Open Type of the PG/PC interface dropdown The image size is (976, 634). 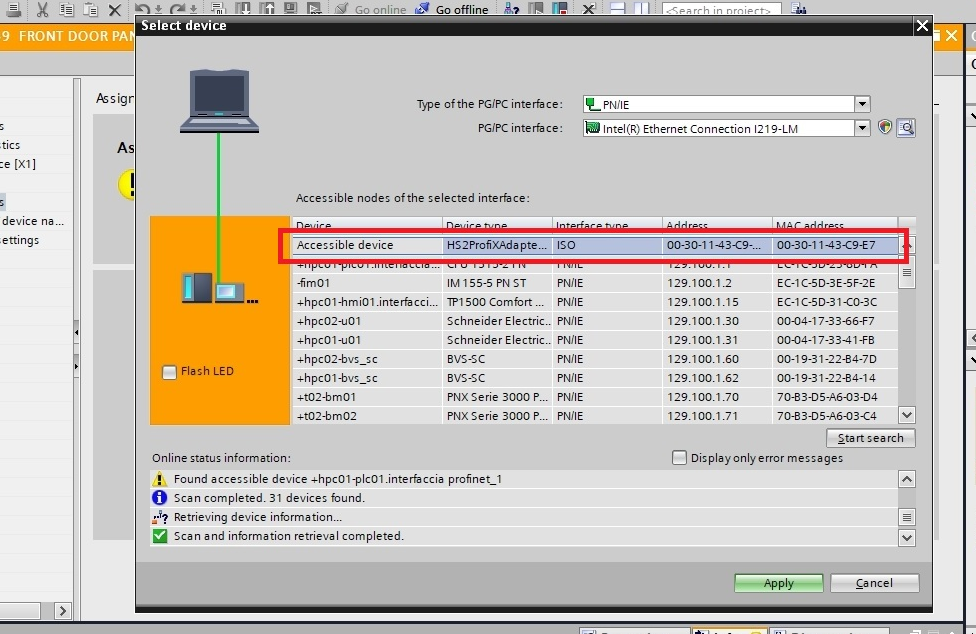pos(862,104)
